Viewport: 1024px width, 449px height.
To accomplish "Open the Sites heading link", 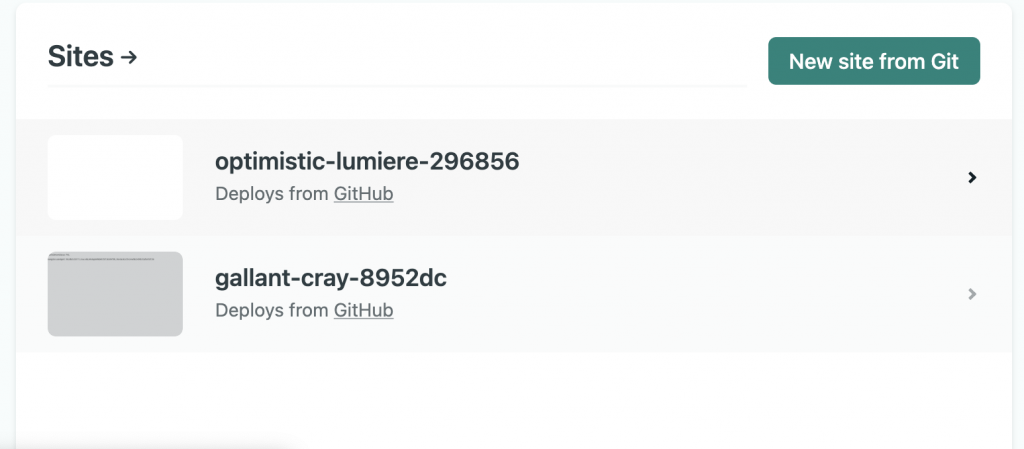I will (x=81, y=57).
